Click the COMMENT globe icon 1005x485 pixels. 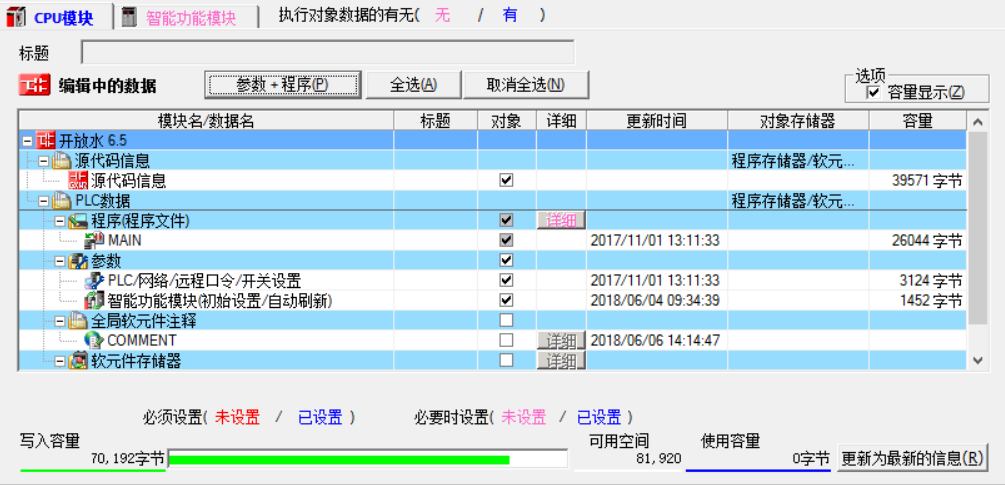95,340
